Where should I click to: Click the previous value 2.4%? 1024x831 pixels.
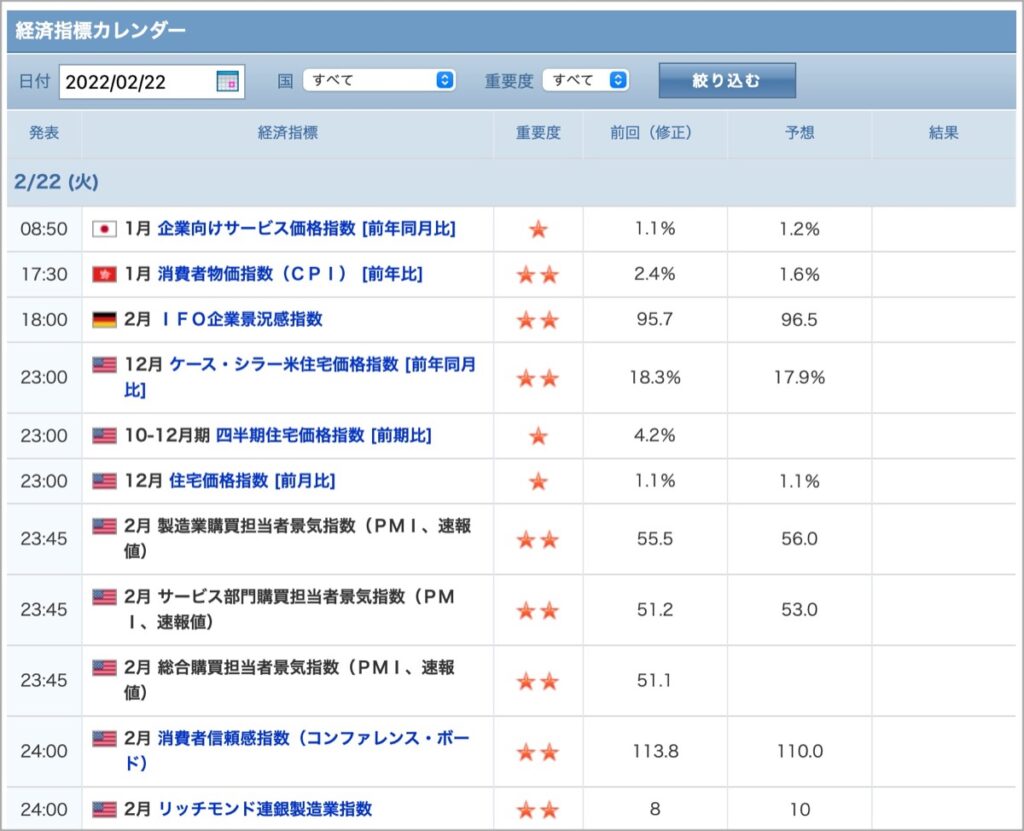(x=655, y=274)
